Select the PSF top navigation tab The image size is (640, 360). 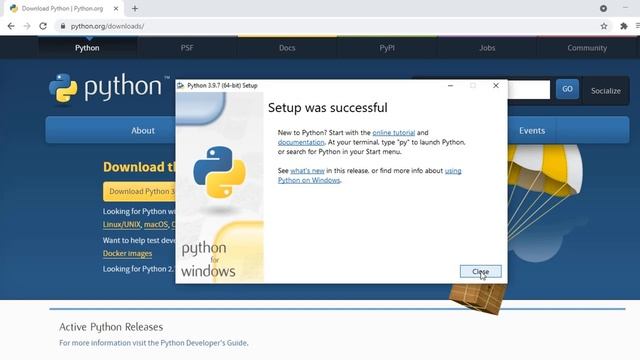click(x=187, y=48)
